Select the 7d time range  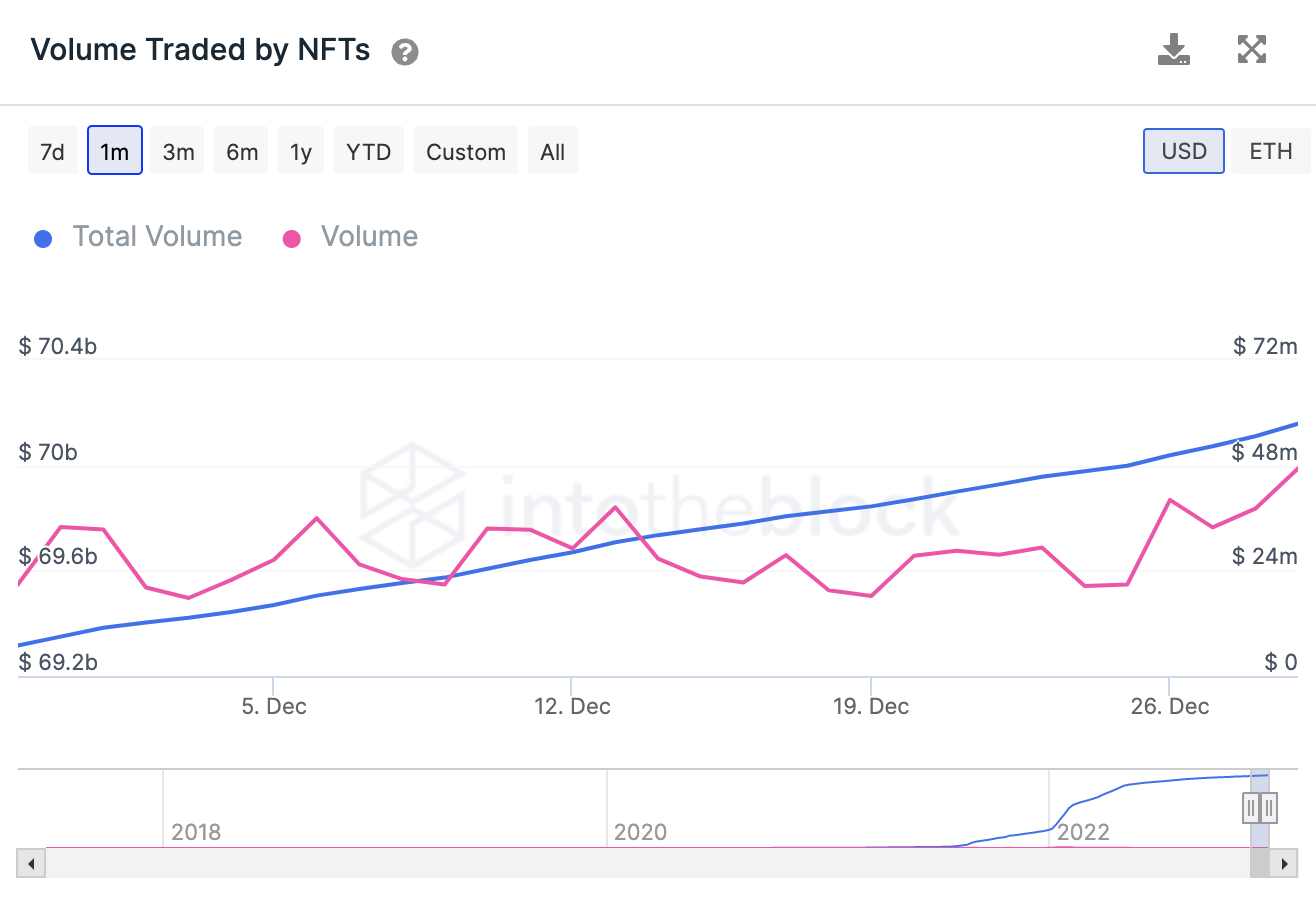point(52,150)
